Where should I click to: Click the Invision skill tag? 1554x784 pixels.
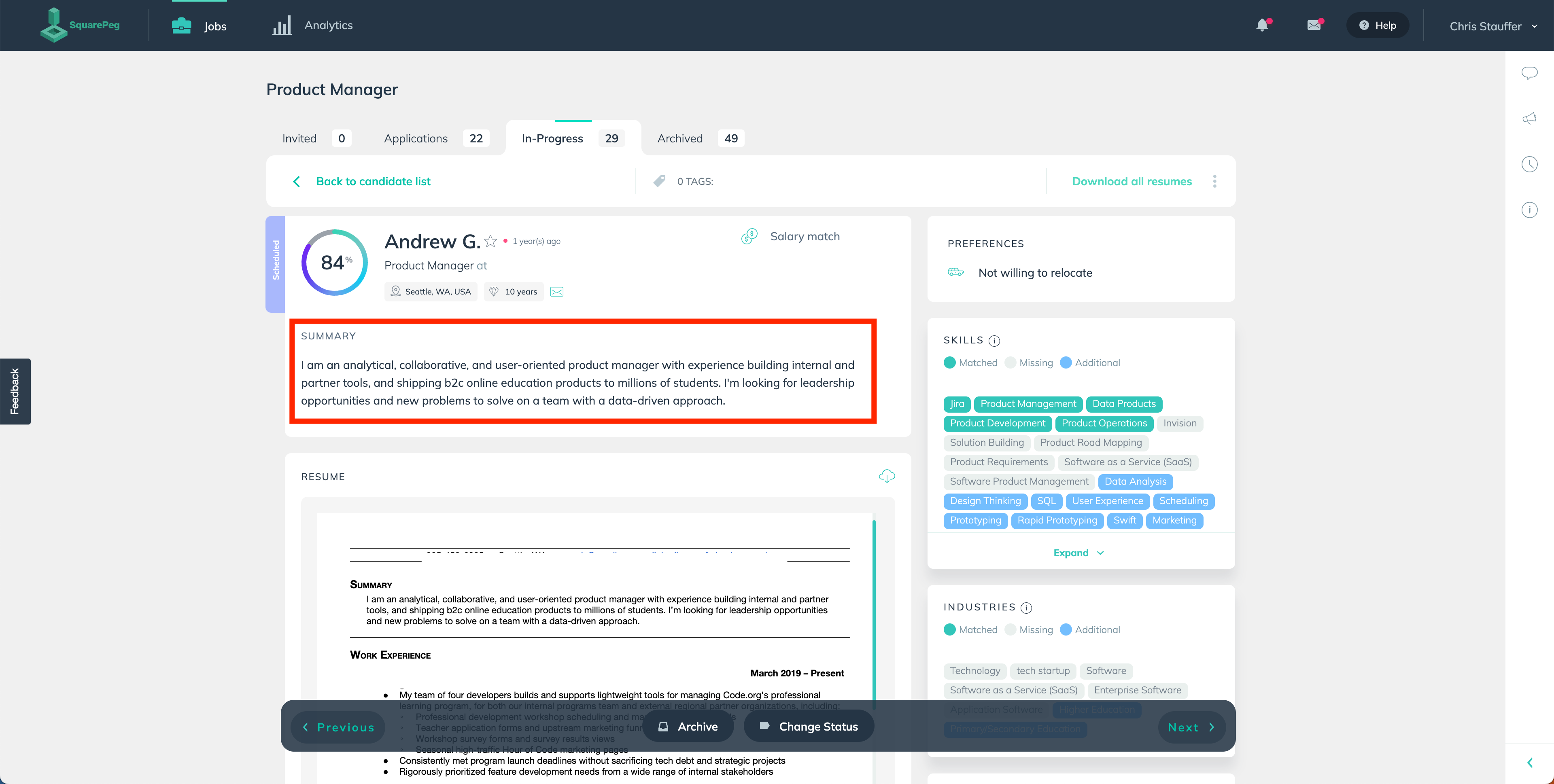click(1179, 424)
